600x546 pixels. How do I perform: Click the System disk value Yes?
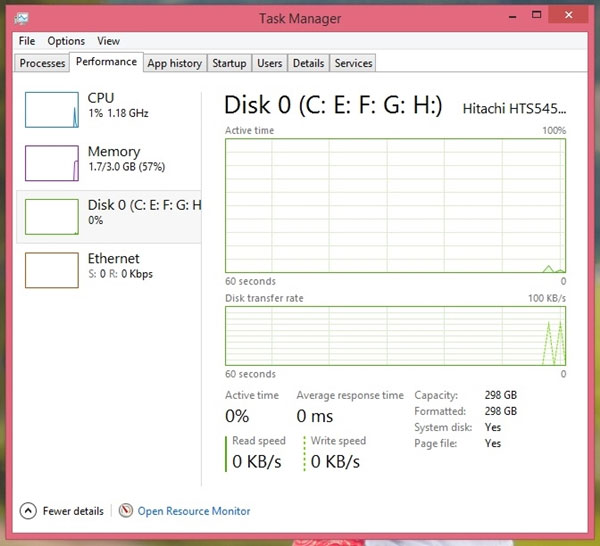click(x=492, y=427)
